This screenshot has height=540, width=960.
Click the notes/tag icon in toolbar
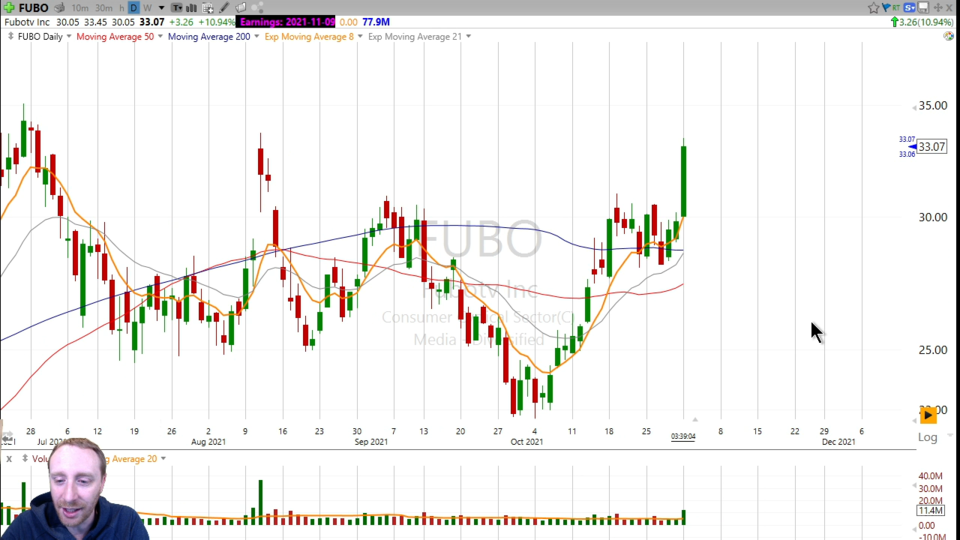tap(241, 8)
